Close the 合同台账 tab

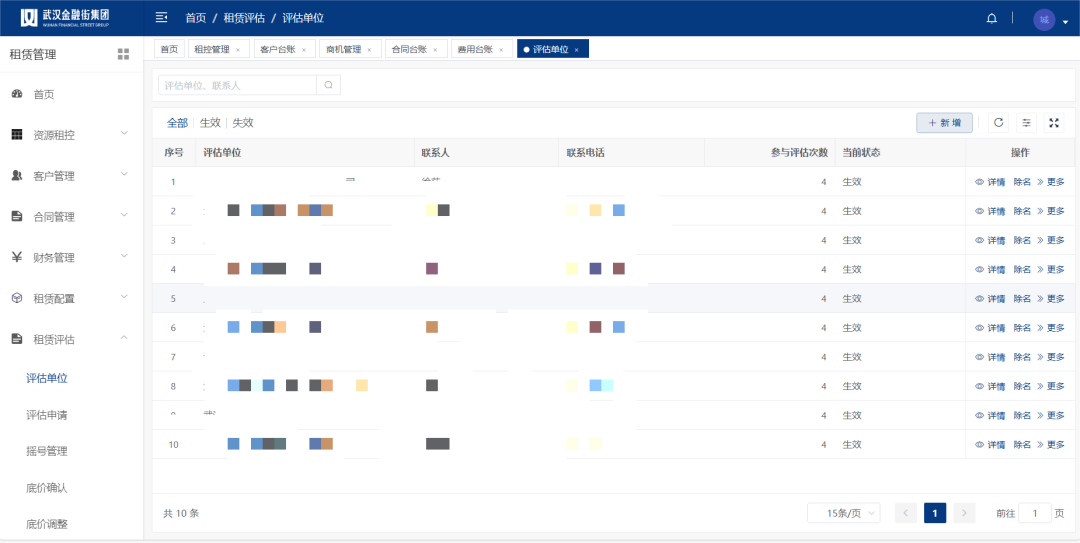[x=435, y=50]
